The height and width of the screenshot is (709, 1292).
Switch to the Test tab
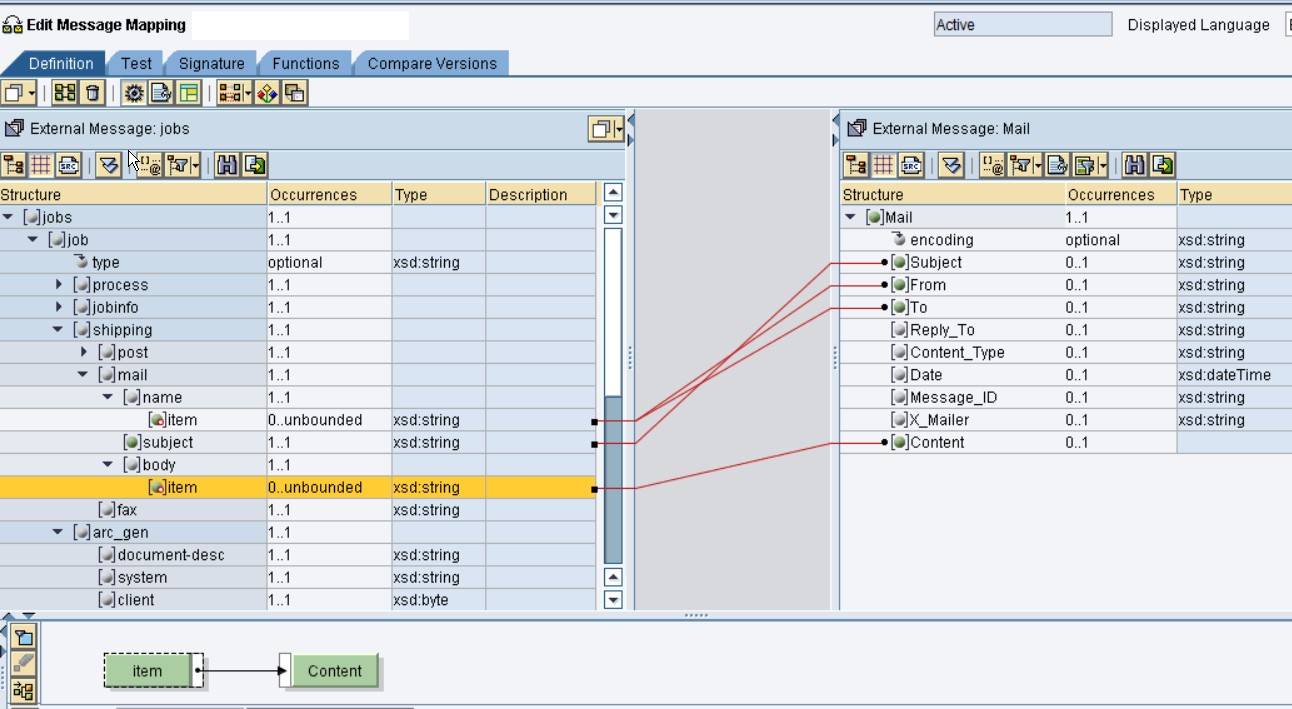(x=136, y=63)
